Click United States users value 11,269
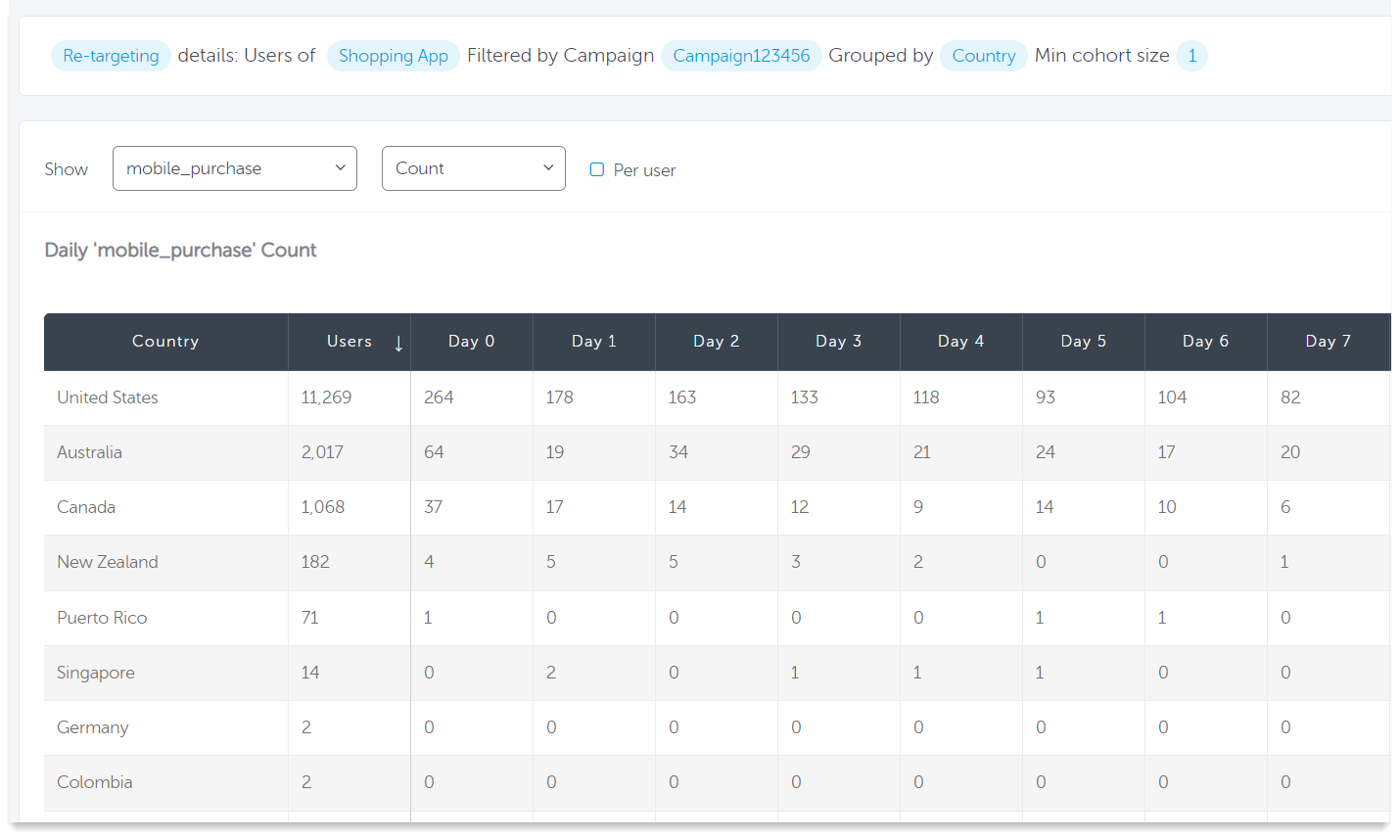 [326, 397]
